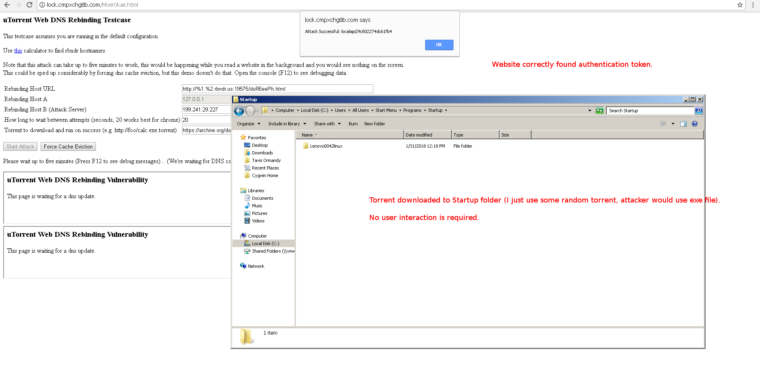Click the Search Startup box
The image size is (760, 380).
[x=650, y=111]
